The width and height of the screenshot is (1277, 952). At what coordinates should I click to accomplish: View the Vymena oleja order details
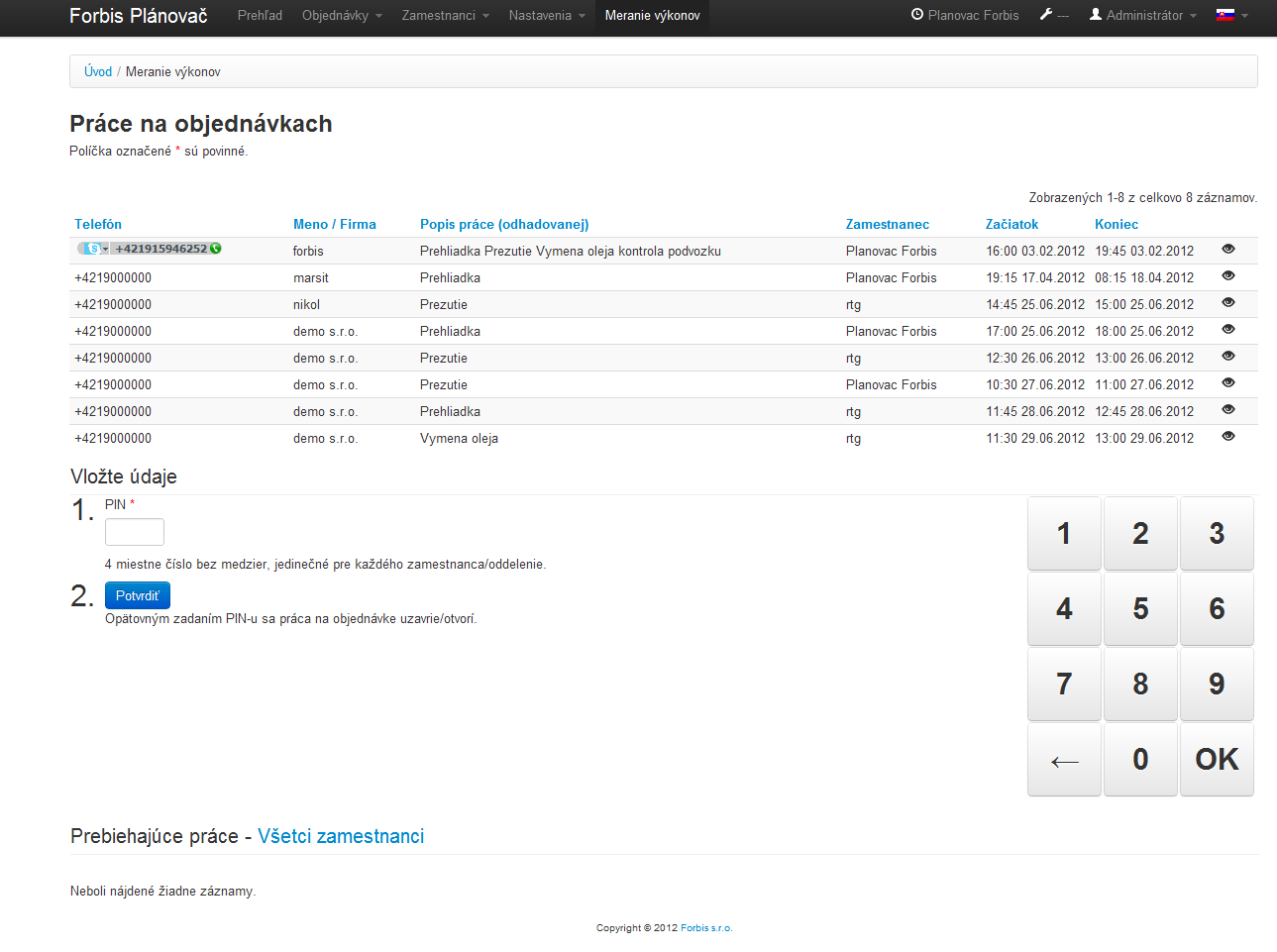(x=1228, y=436)
